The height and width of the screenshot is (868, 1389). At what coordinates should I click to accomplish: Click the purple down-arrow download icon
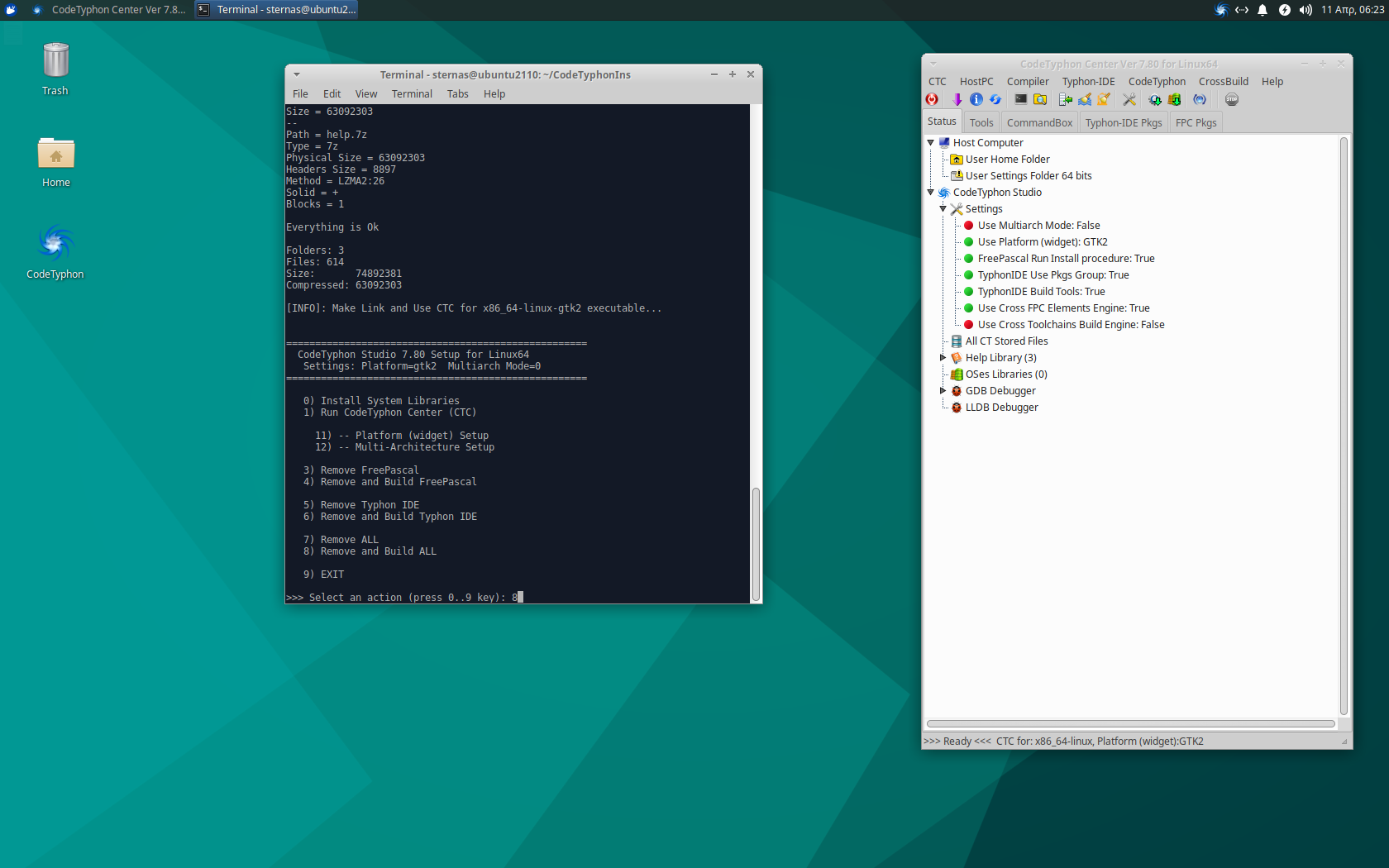957,100
